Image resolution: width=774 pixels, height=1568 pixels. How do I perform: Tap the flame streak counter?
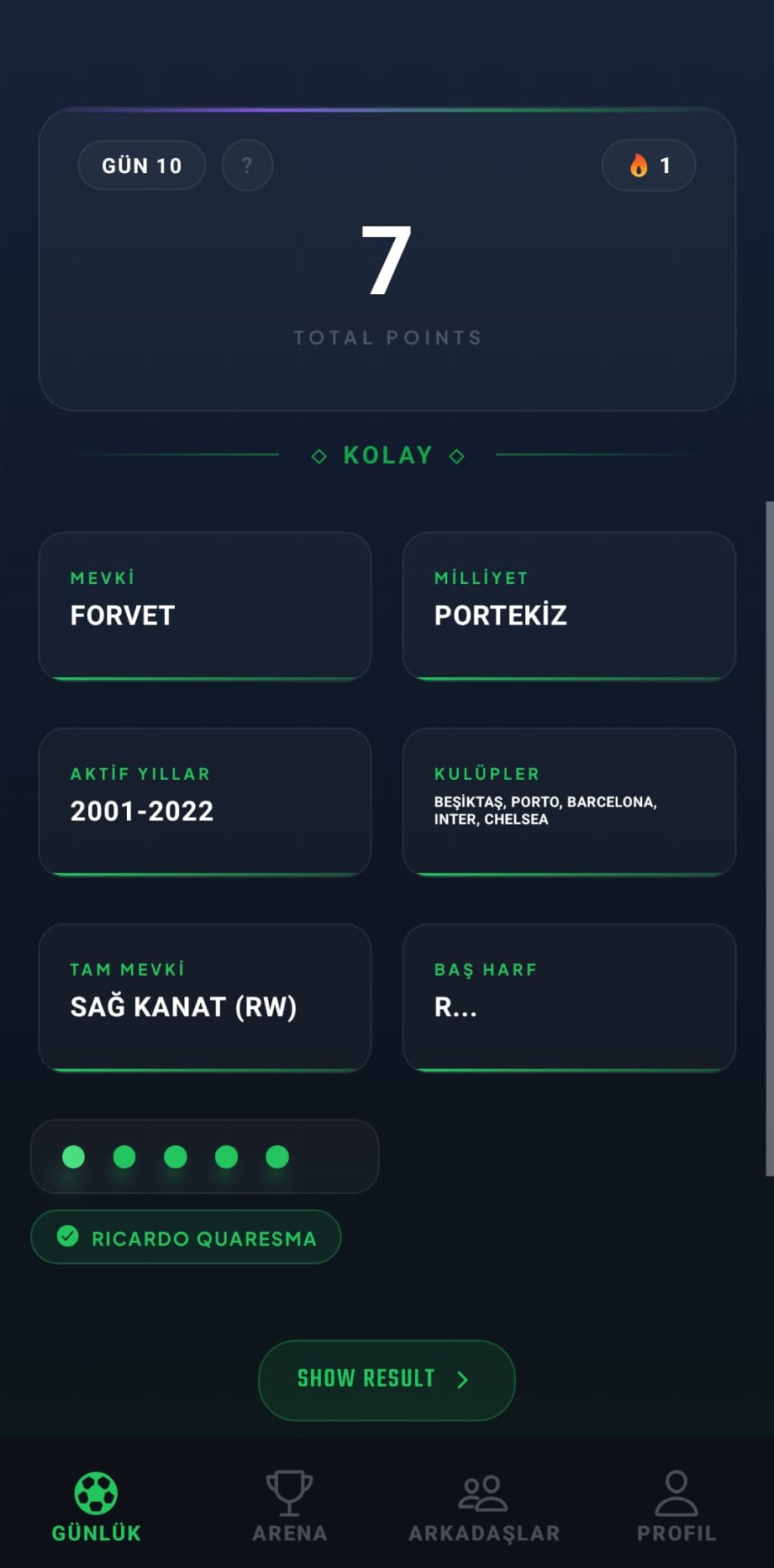[648, 166]
